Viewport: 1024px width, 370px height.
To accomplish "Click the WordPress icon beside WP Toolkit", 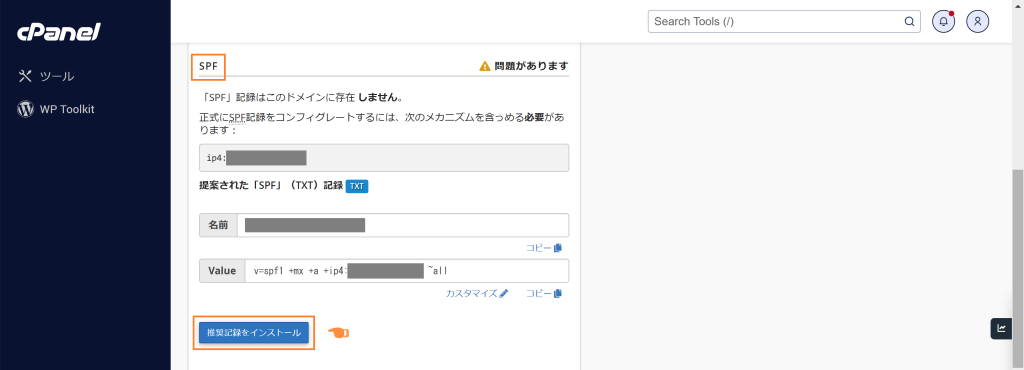I will click(25, 109).
